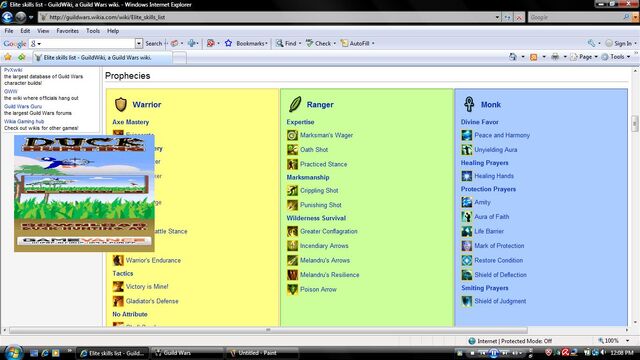Click the Warrior shield profession icon
Screen dimensions: 640x360
coord(120,104)
